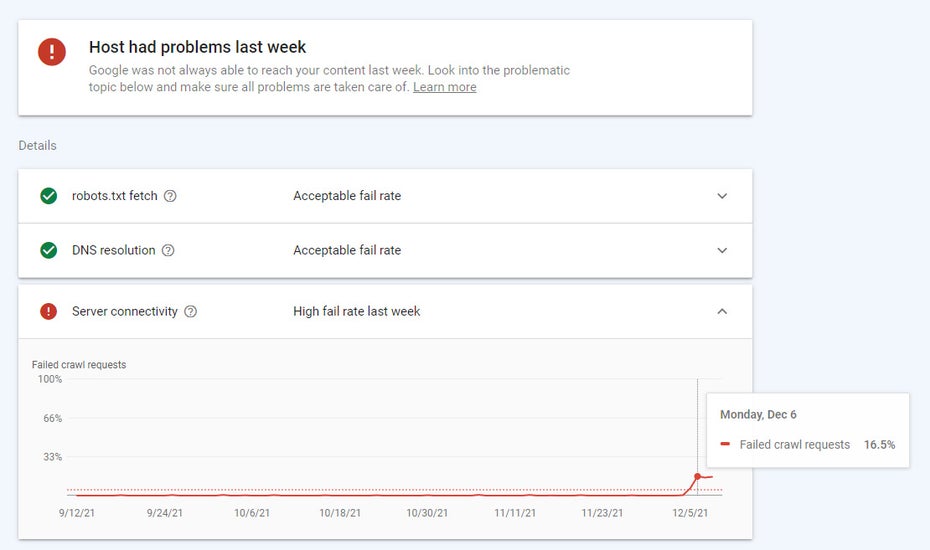Screen dimensions: 930x550
Task: Click the green check icon for robots.txt fetch
Action: point(48,196)
